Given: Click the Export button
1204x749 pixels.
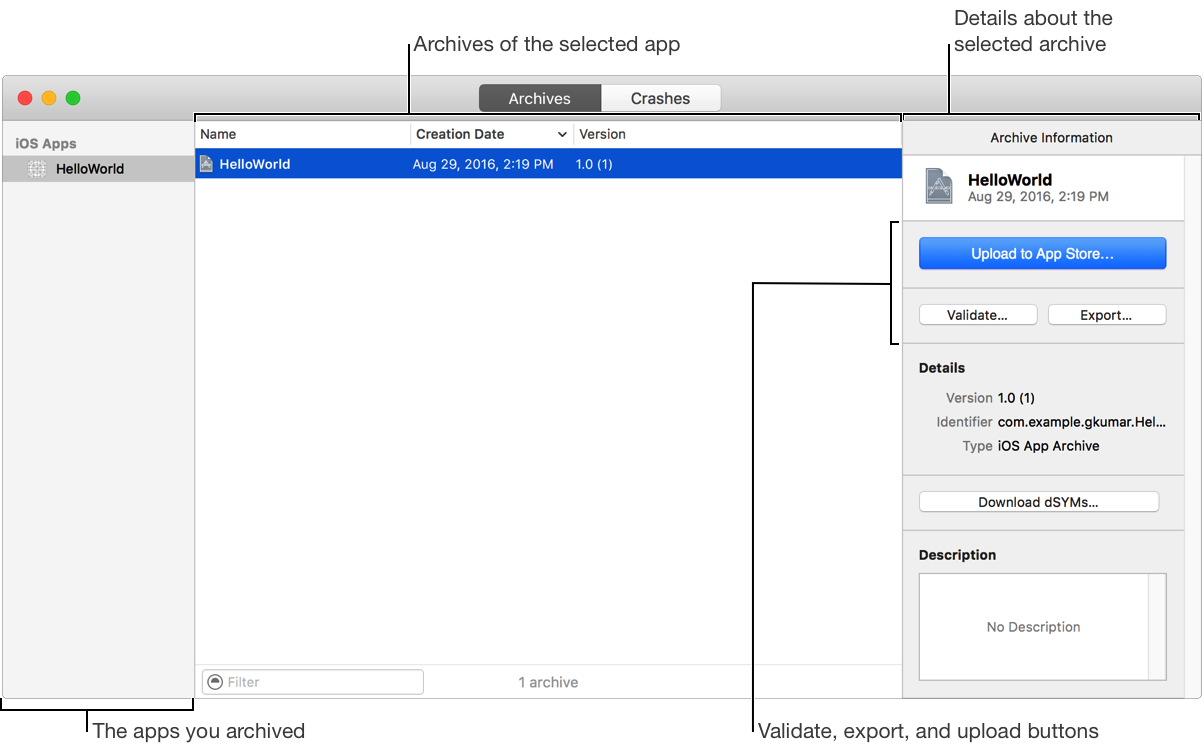Looking at the screenshot, I should [1106, 314].
